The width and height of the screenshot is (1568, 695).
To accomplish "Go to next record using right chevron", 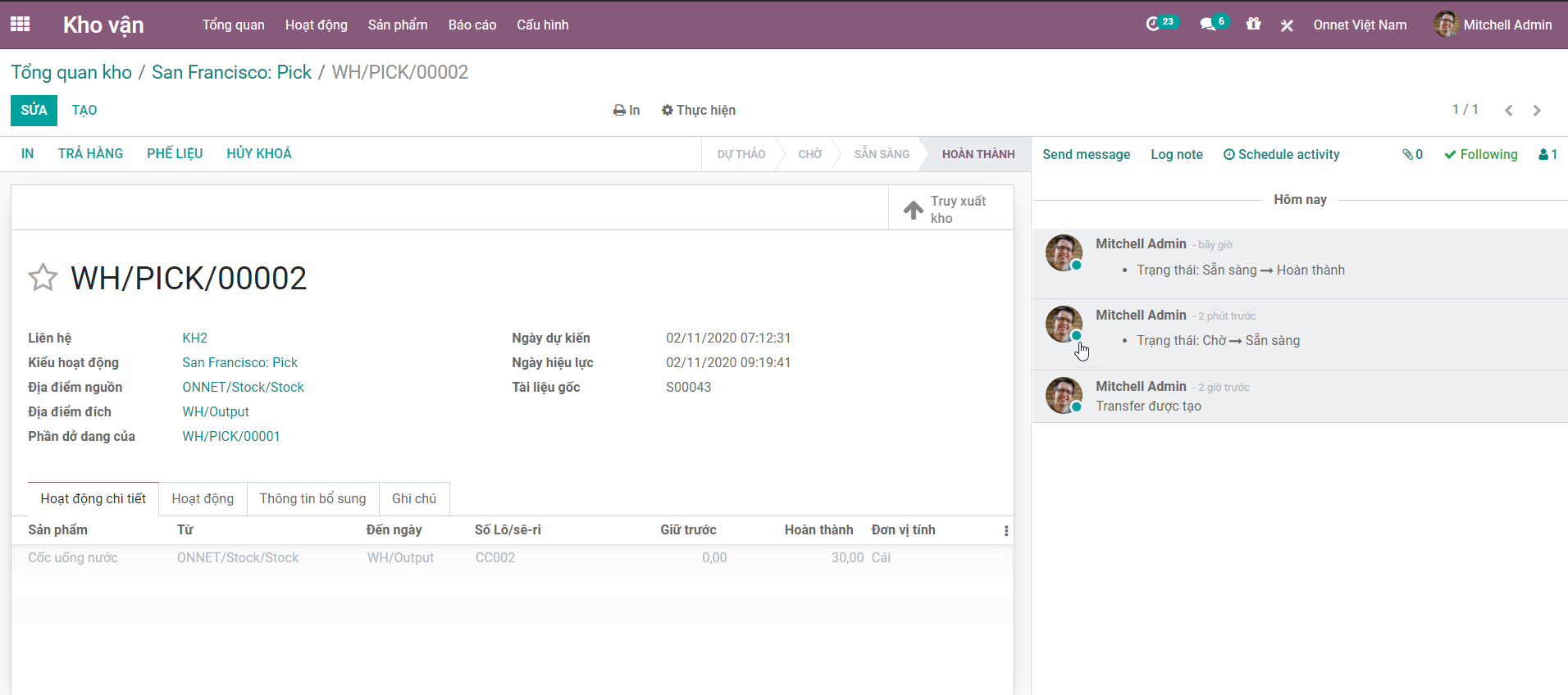I will point(1537,111).
